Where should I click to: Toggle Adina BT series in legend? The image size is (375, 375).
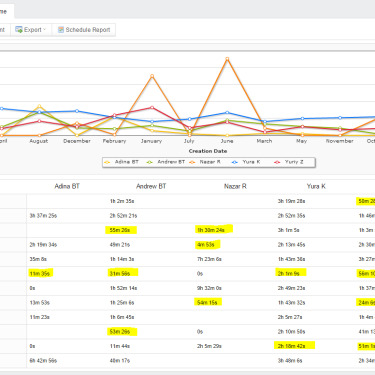click(x=121, y=162)
